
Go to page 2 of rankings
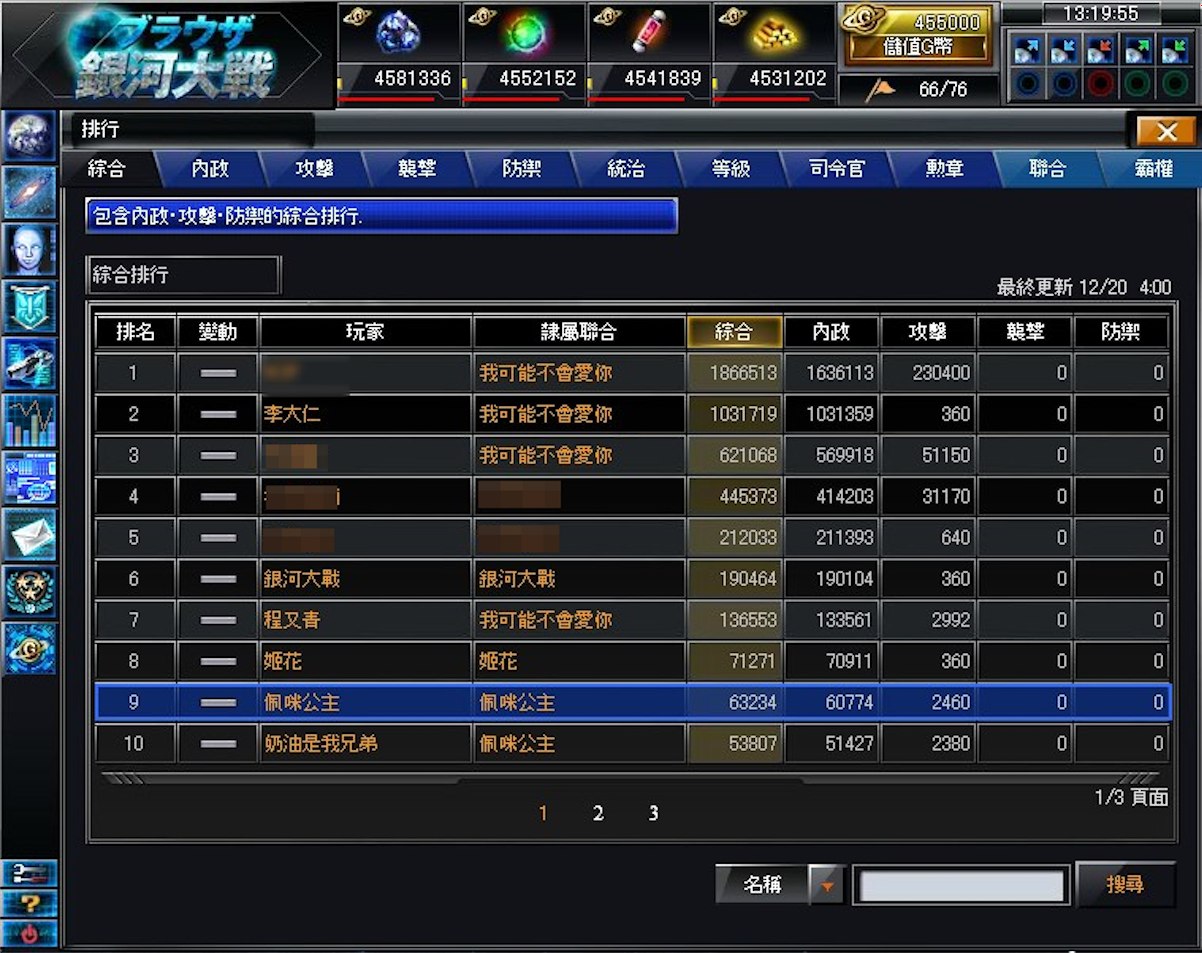pyautogui.click(x=598, y=813)
